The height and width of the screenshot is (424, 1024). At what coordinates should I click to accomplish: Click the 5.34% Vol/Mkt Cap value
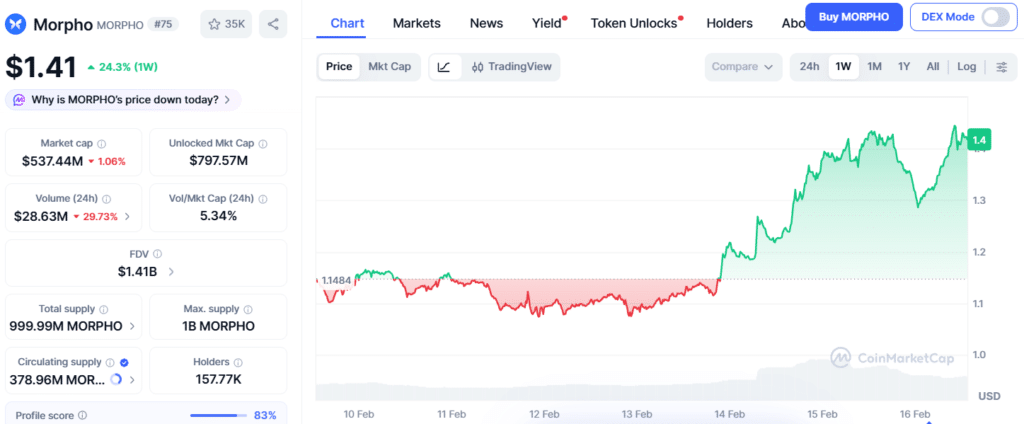tap(218, 216)
